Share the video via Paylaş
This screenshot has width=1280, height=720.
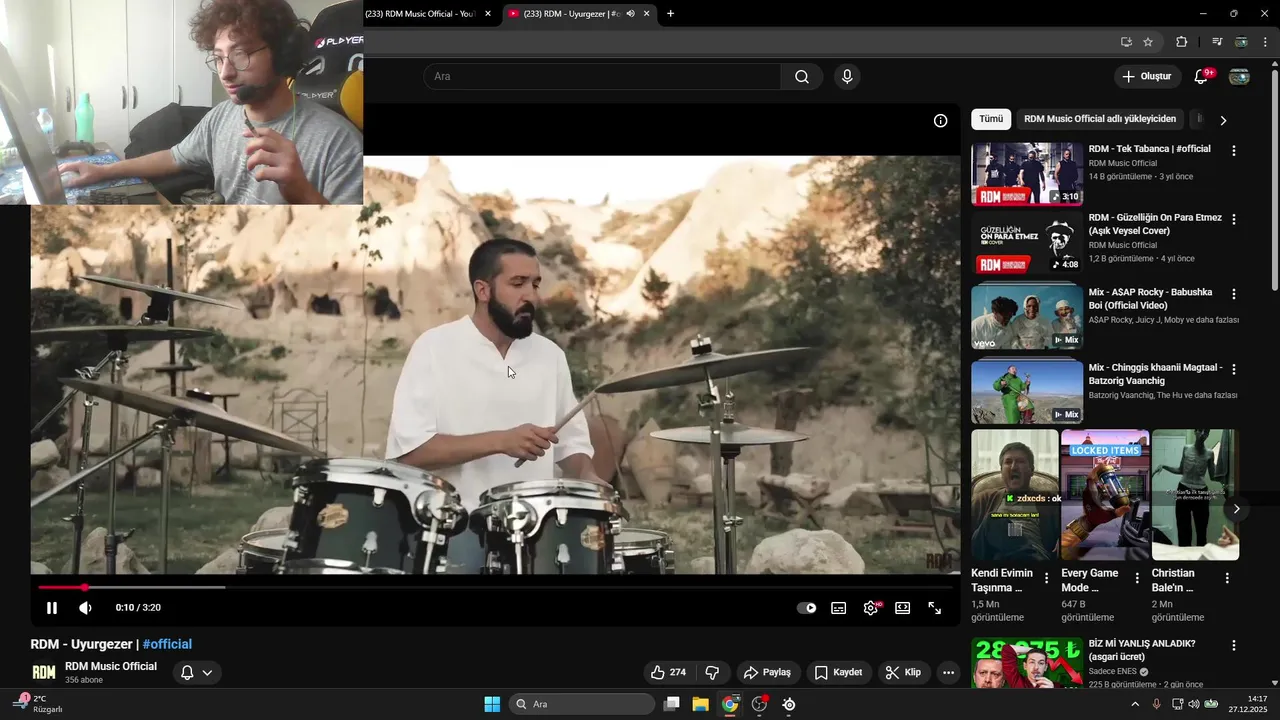767,672
